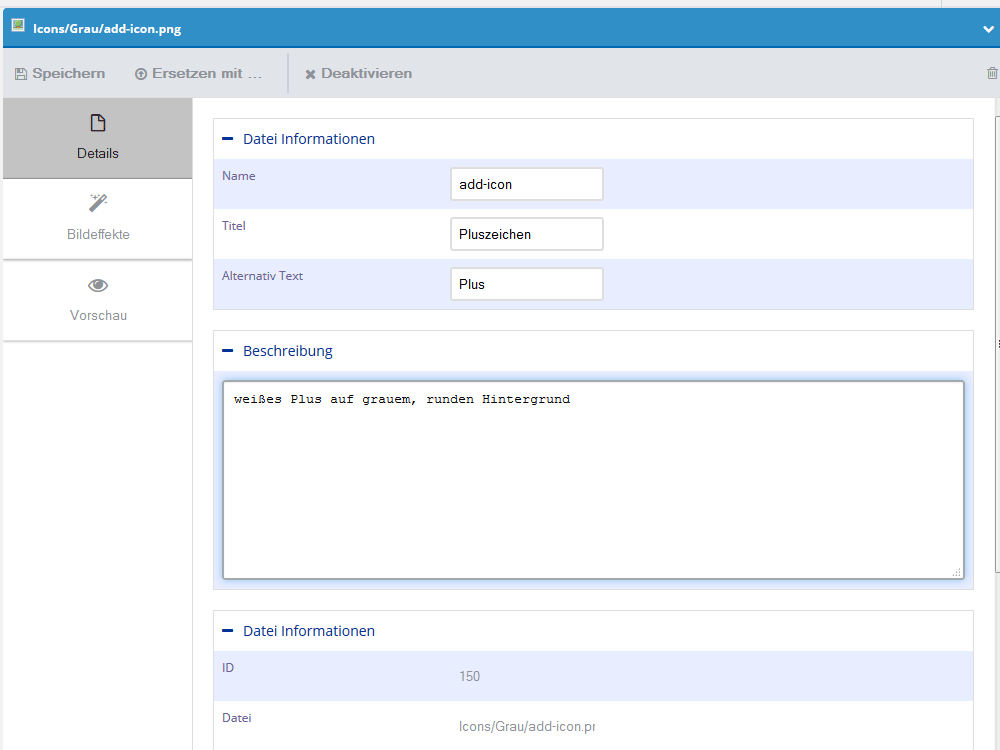The height and width of the screenshot is (750, 1000).
Task: Click the Alternativ Text field containing Plus
Action: click(526, 284)
